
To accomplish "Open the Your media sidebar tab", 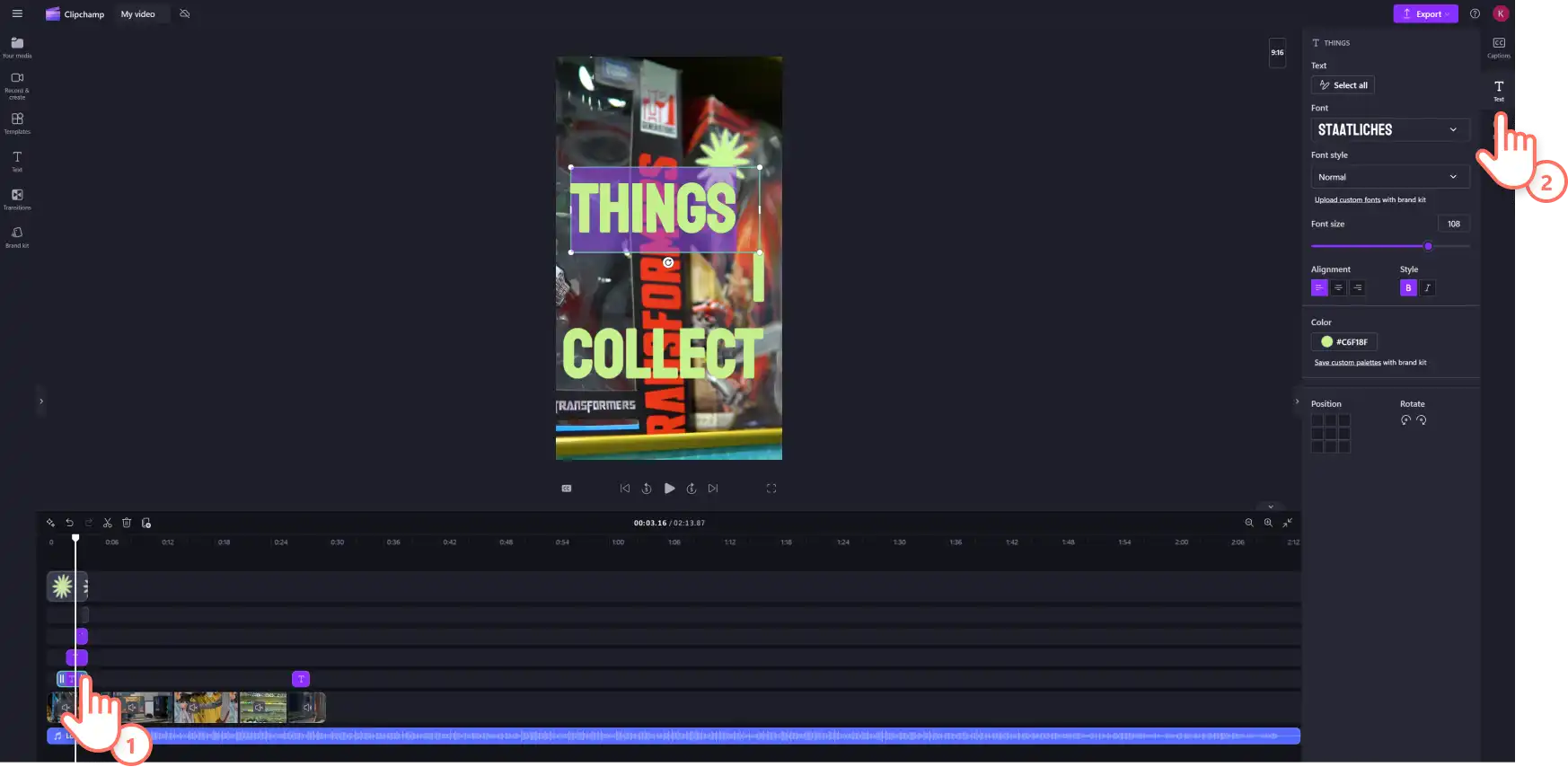I will (x=17, y=48).
